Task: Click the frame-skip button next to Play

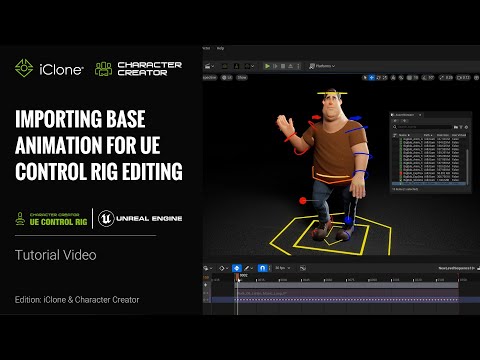Action: coord(275,66)
